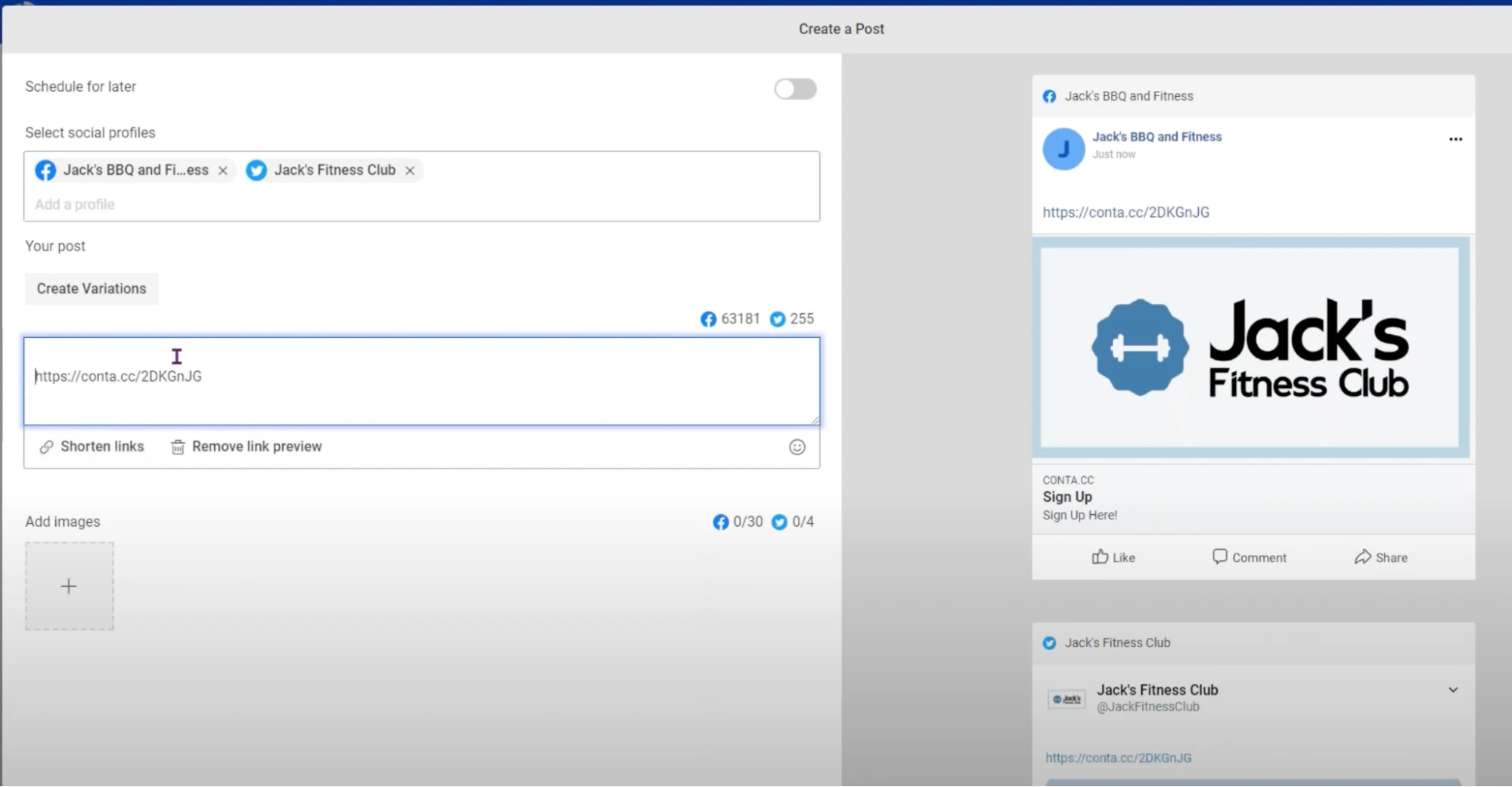Viewport: 1512px width, 787px height.
Task: Click Jack's Fitness Club Twitter avatar logo
Action: coord(1066,699)
